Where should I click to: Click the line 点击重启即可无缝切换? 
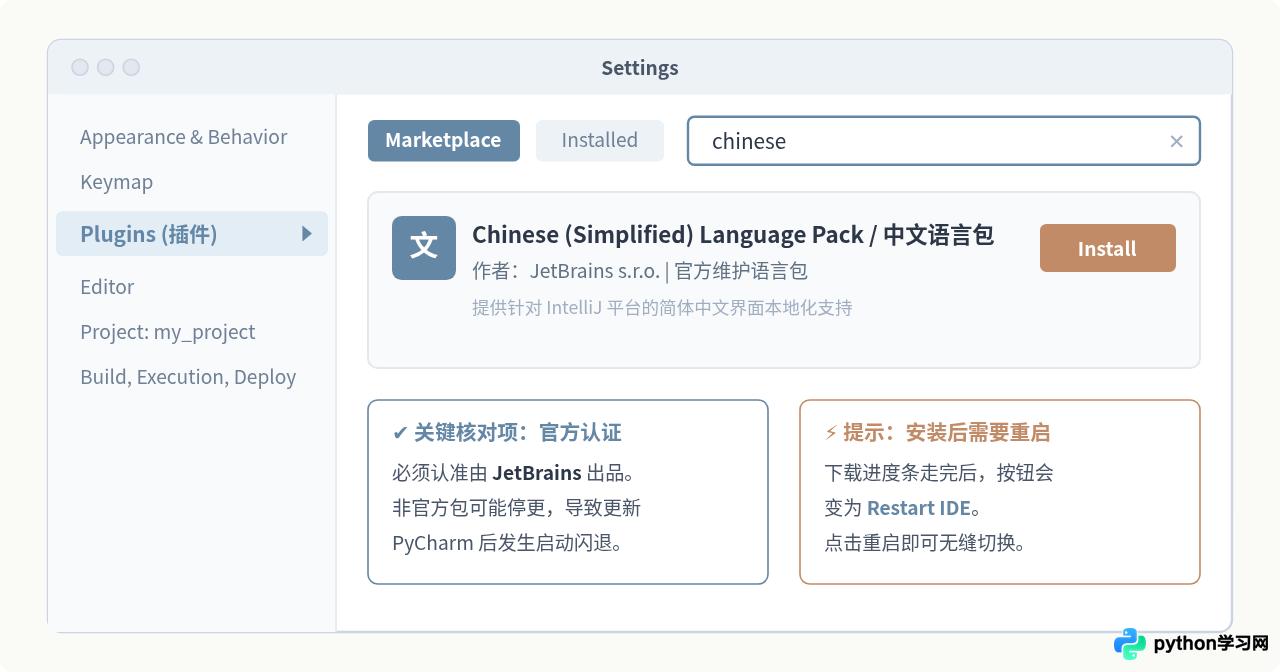[x=925, y=544]
